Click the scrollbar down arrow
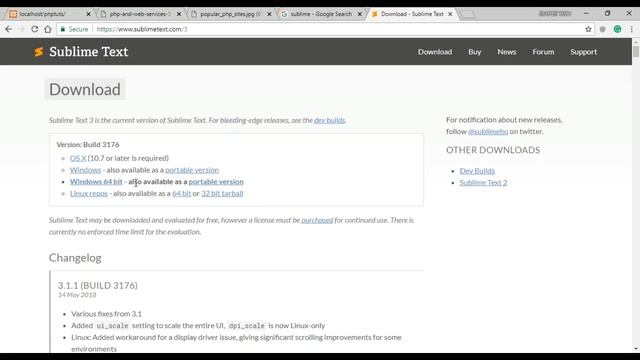Image resolution: width=640 pixels, height=360 pixels. pos(636,349)
